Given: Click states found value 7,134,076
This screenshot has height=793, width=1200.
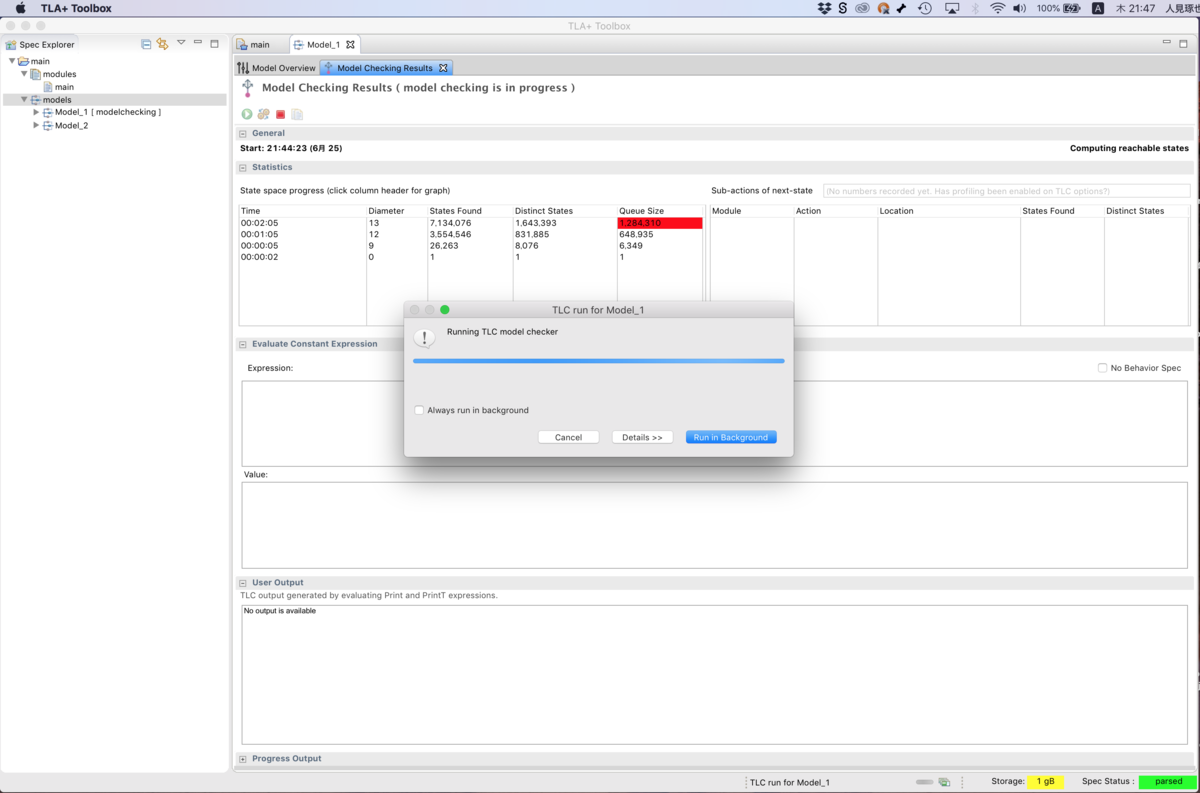Looking at the screenshot, I should [x=450, y=223].
